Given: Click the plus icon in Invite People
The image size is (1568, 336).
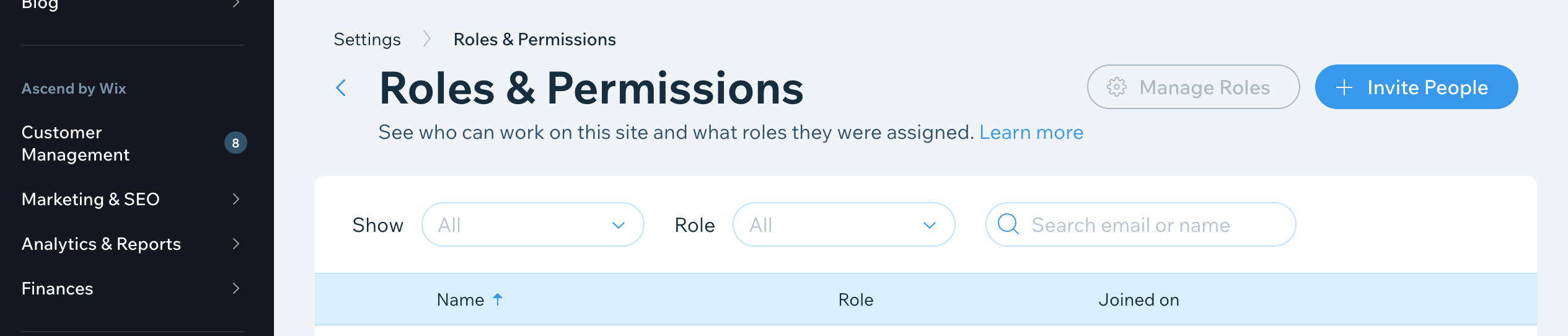Looking at the screenshot, I should coord(1344,87).
